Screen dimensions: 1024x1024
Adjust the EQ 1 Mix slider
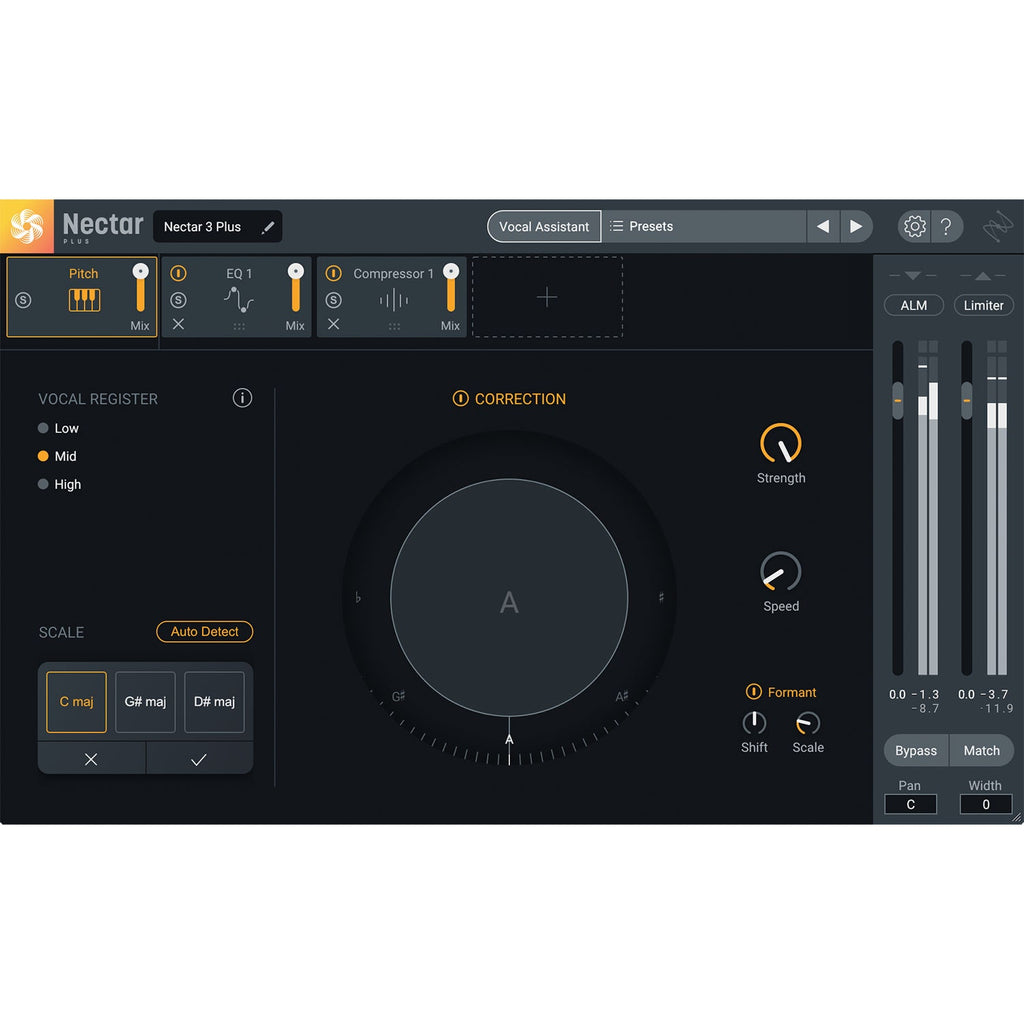[296, 288]
